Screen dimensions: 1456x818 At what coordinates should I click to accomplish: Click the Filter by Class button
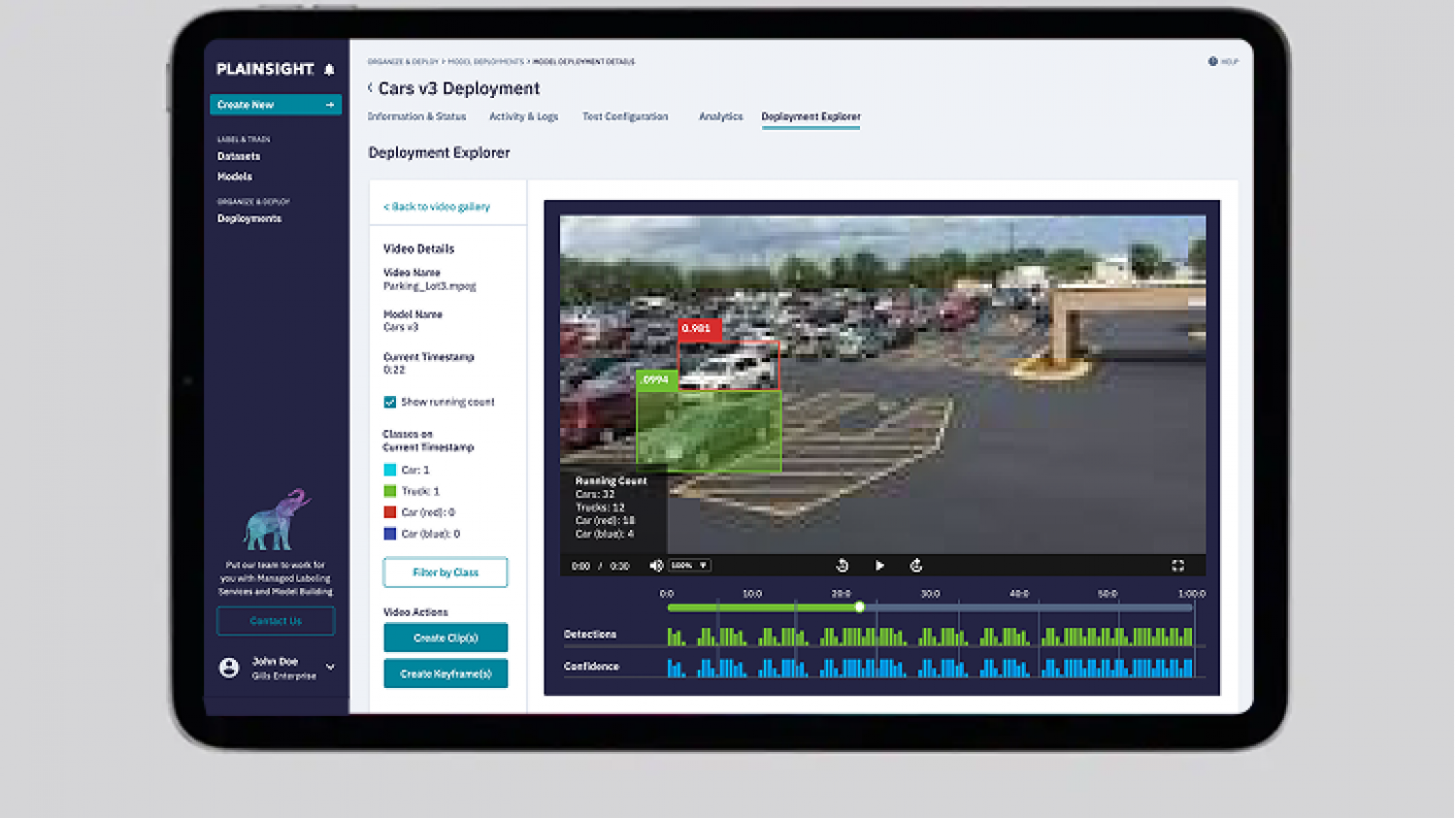[x=446, y=573]
